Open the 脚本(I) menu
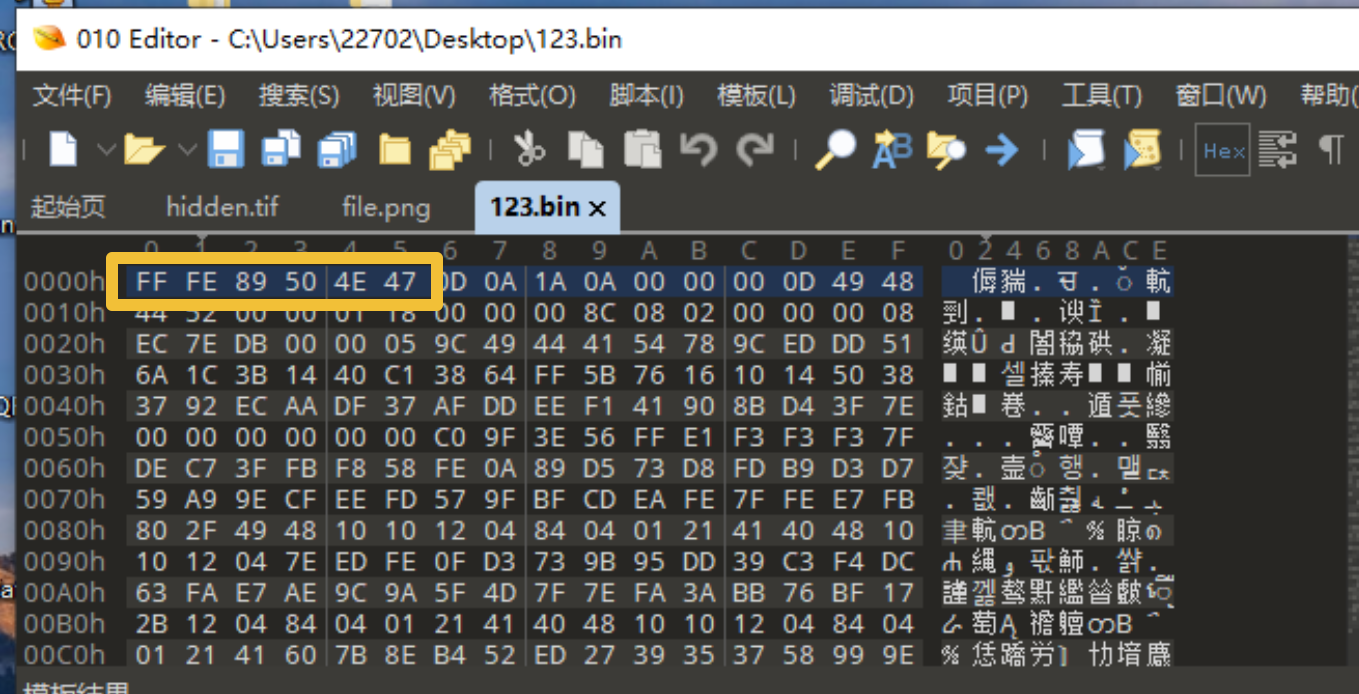This screenshot has height=694, width=1359. coord(646,96)
